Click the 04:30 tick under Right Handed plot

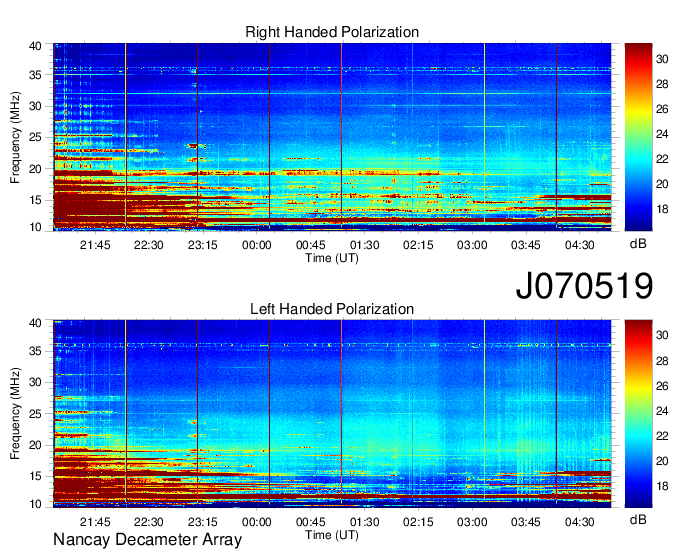tap(580, 245)
